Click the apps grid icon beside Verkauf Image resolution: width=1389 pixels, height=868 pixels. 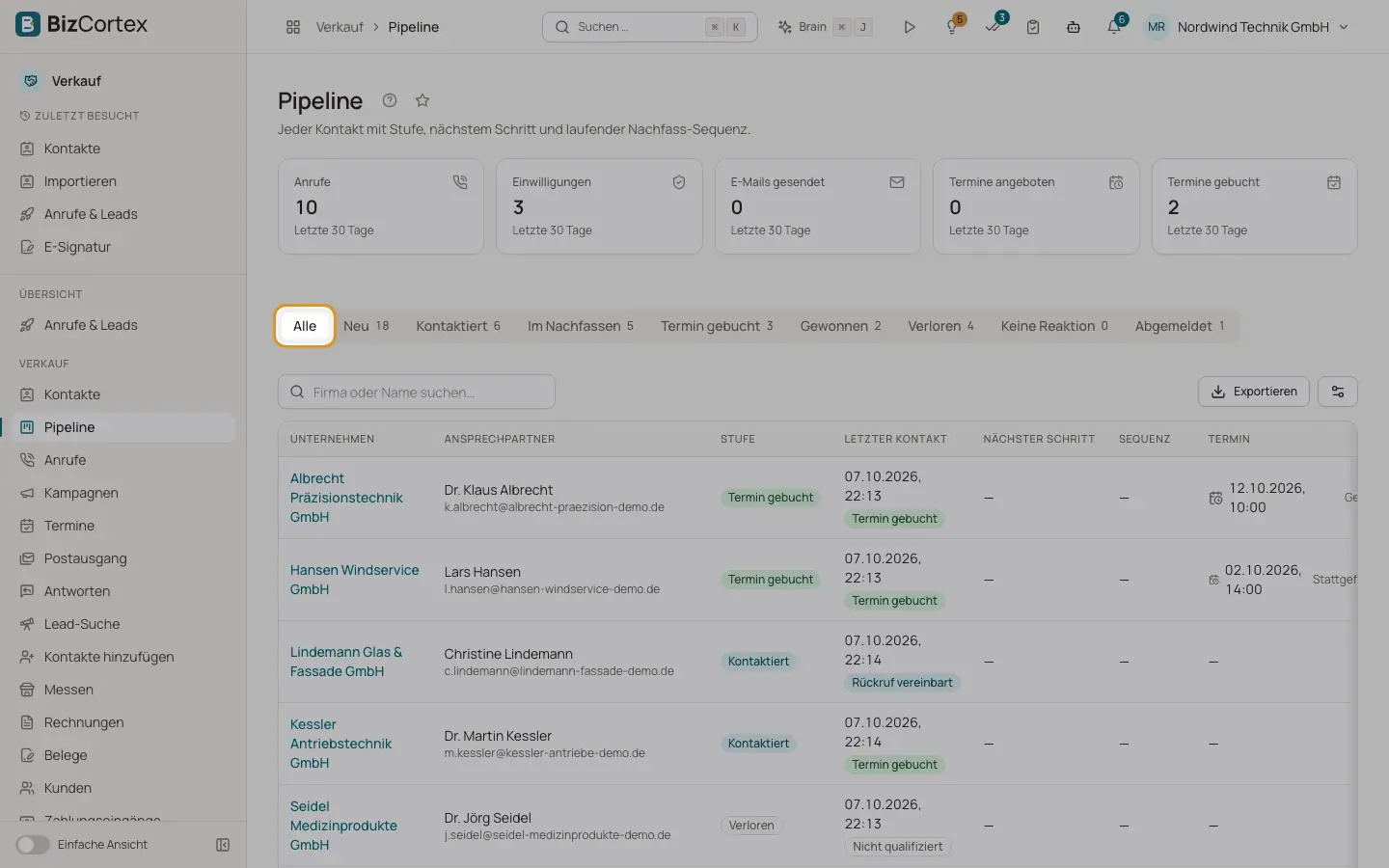[x=293, y=27]
